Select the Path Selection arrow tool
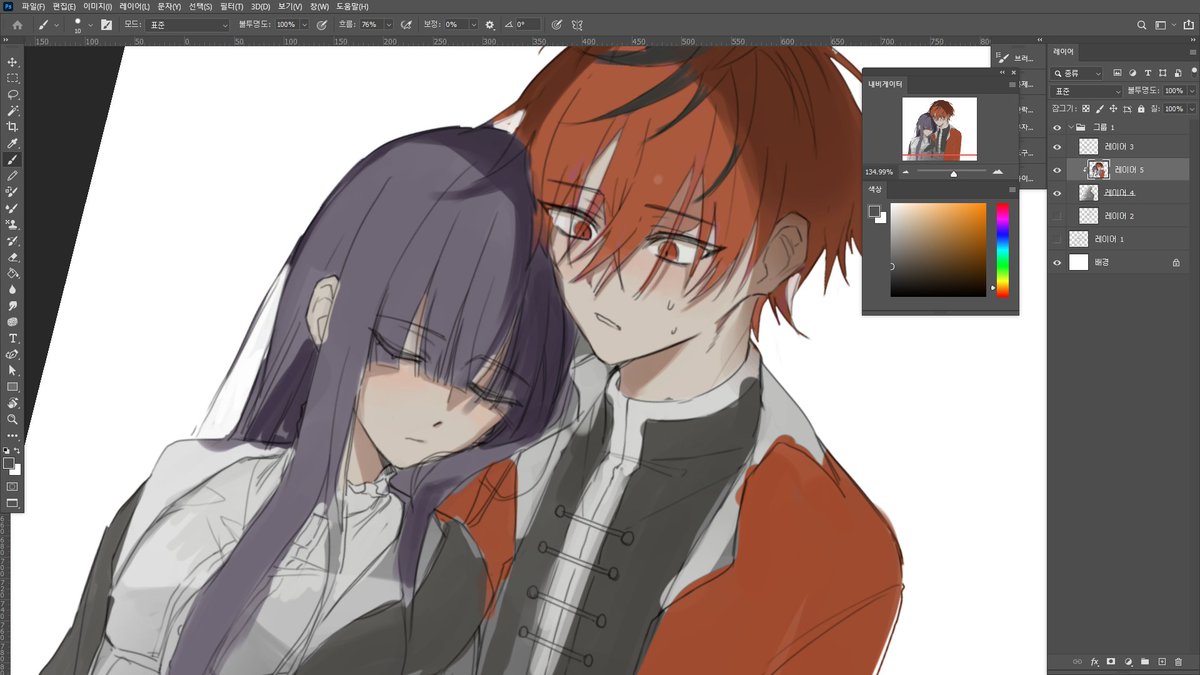This screenshot has width=1200, height=675. tap(13, 370)
